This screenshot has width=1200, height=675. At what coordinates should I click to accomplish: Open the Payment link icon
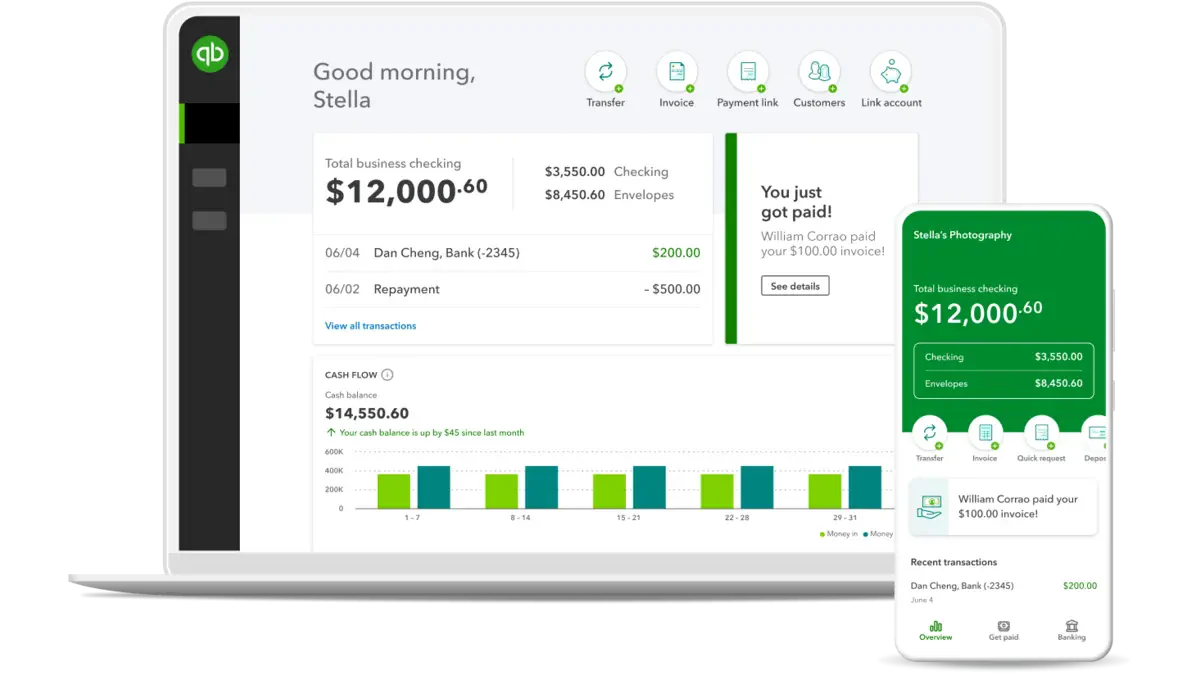tap(747, 72)
